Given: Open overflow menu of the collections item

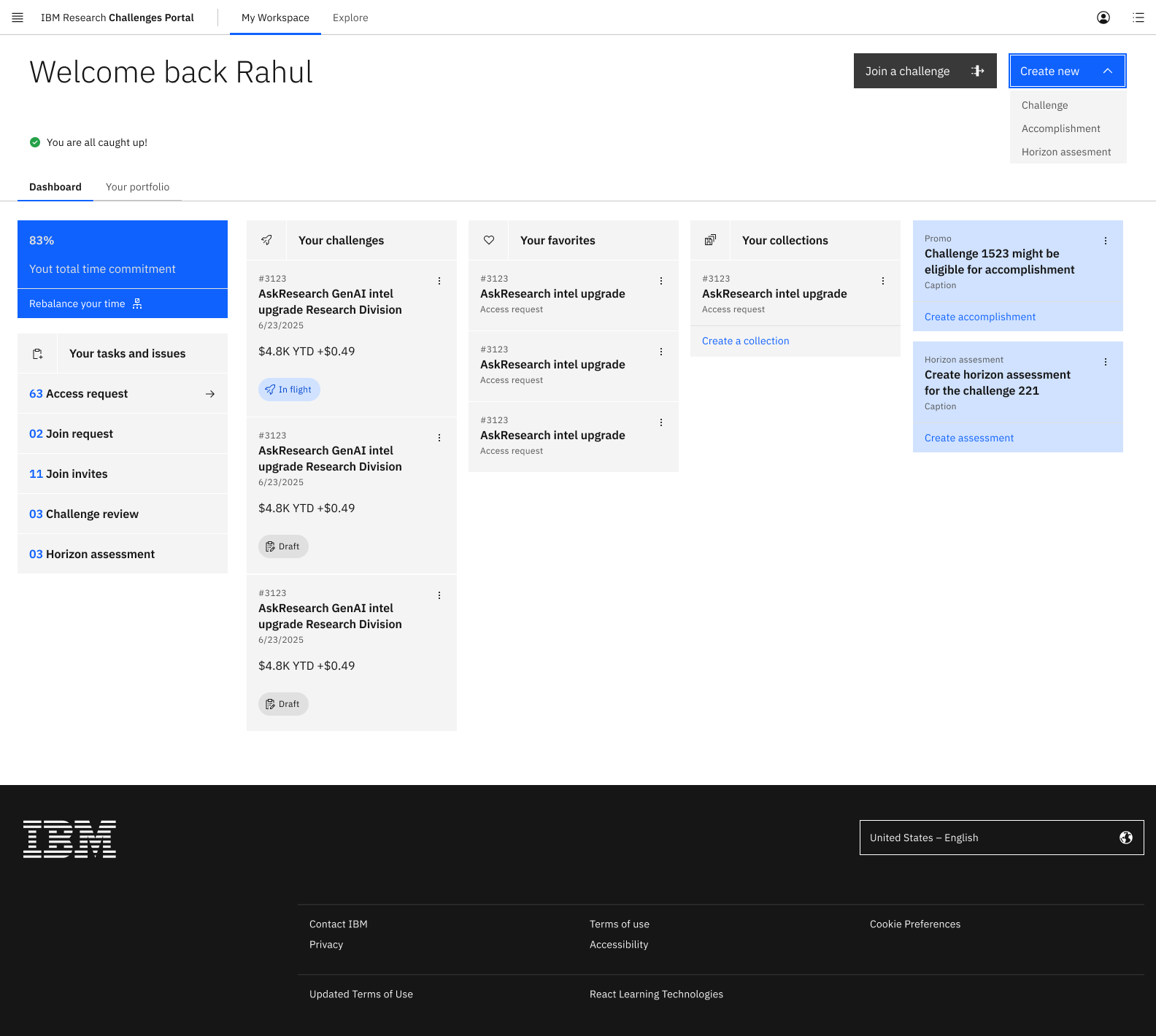Looking at the screenshot, I should coord(883,281).
